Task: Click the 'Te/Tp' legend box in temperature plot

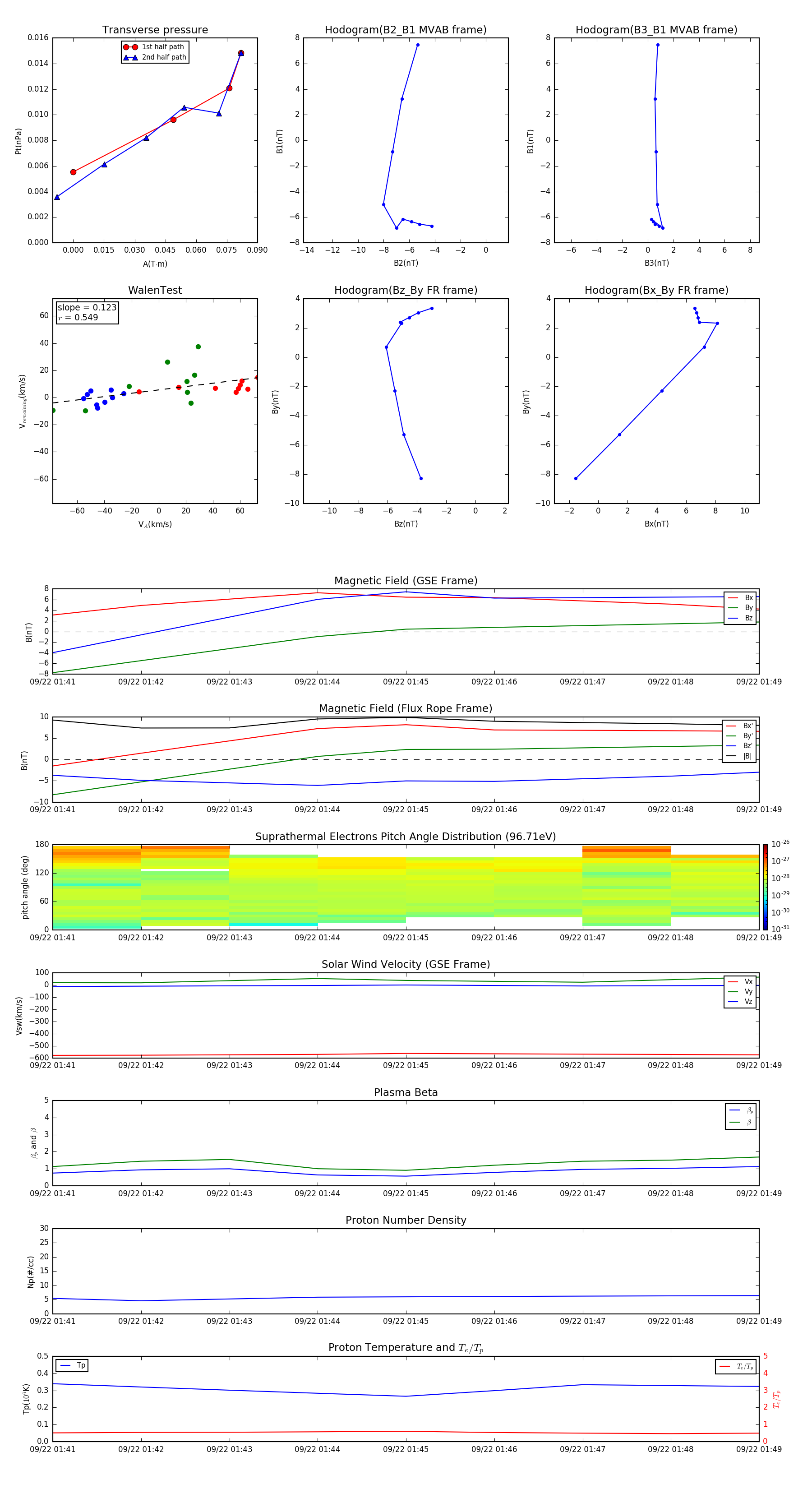Action: tap(736, 1366)
